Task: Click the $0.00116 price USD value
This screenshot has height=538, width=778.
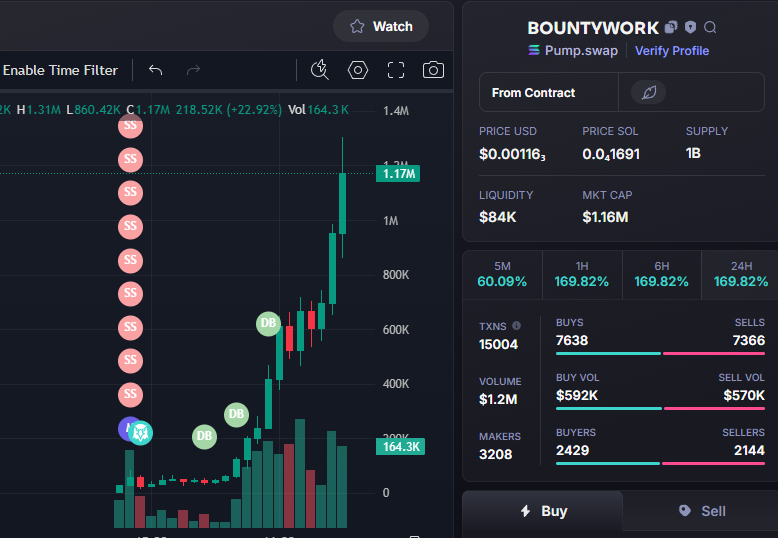Action: (x=512, y=154)
